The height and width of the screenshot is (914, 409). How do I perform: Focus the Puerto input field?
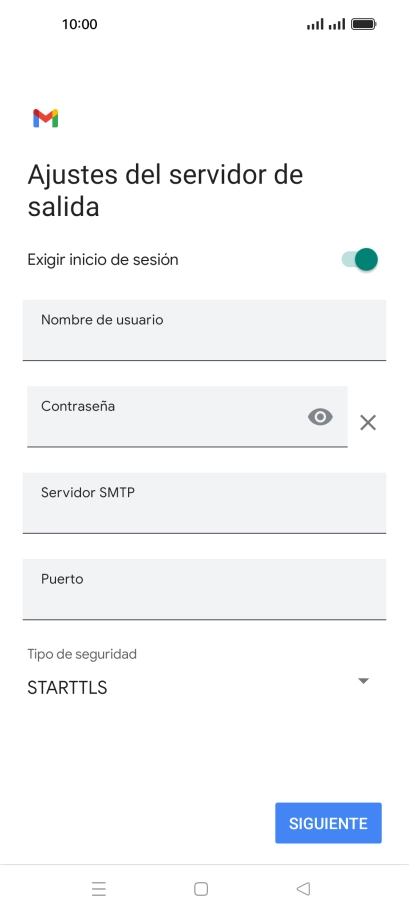pos(204,589)
